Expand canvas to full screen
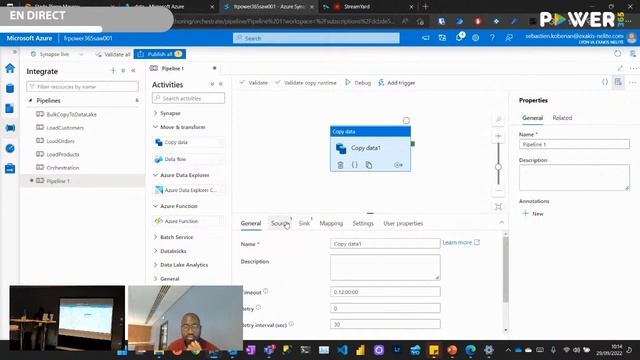 (620, 68)
